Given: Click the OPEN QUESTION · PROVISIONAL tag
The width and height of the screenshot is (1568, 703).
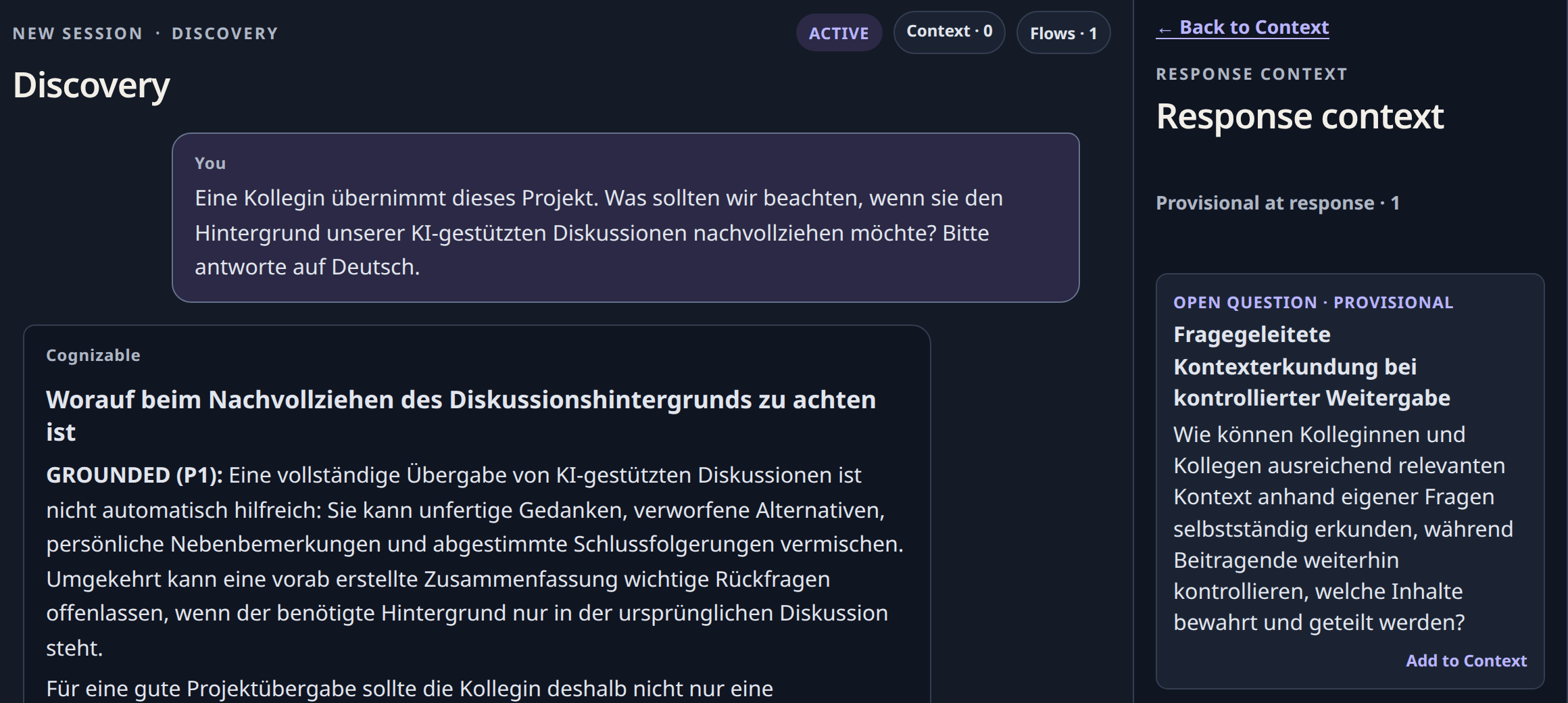Looking at the screenshot, I should [1313, 302].
